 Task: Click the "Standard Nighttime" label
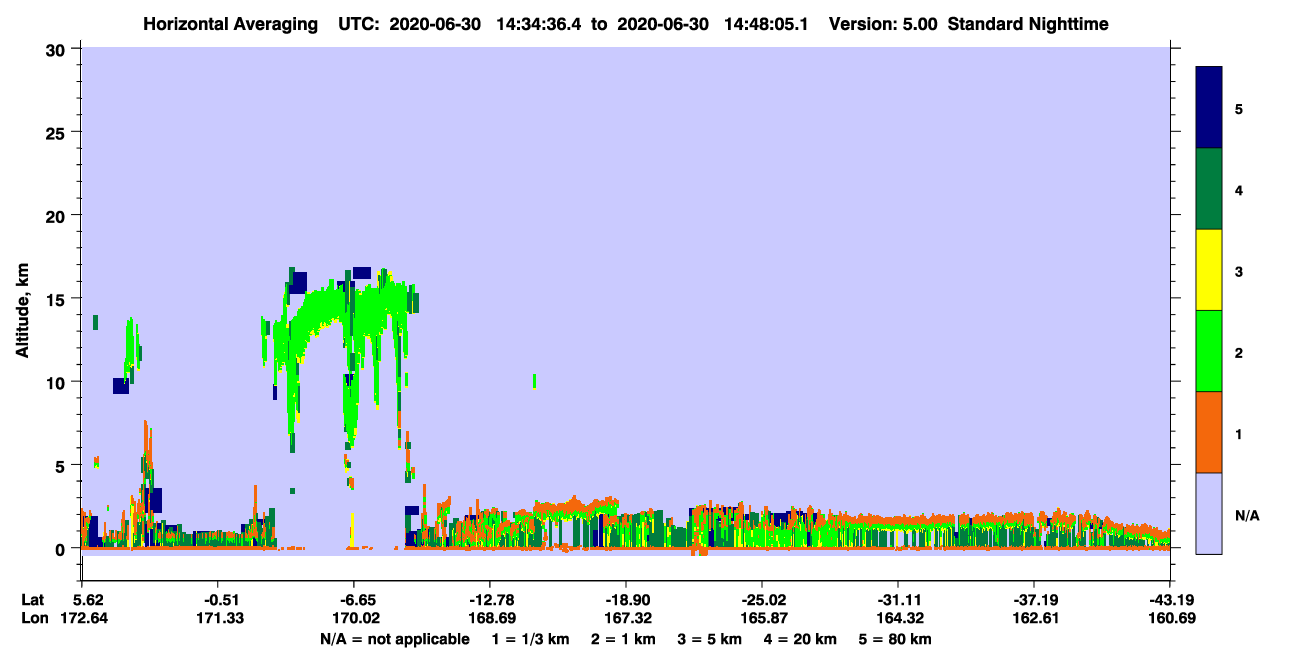pyautogui.click(x=1028, y=24)
